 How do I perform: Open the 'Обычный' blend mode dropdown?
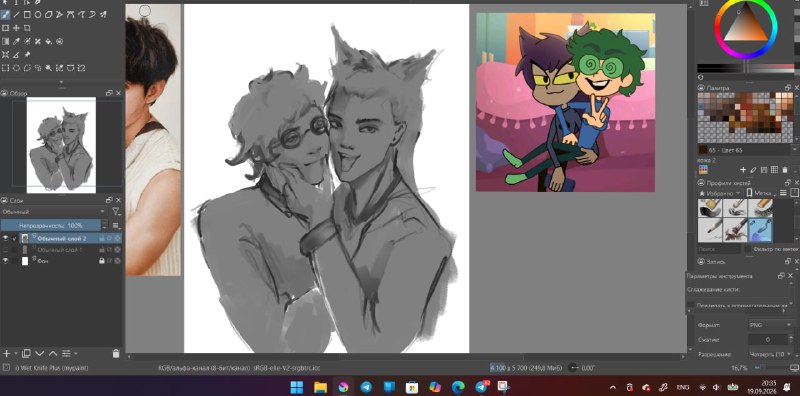(x=54, y=211)
